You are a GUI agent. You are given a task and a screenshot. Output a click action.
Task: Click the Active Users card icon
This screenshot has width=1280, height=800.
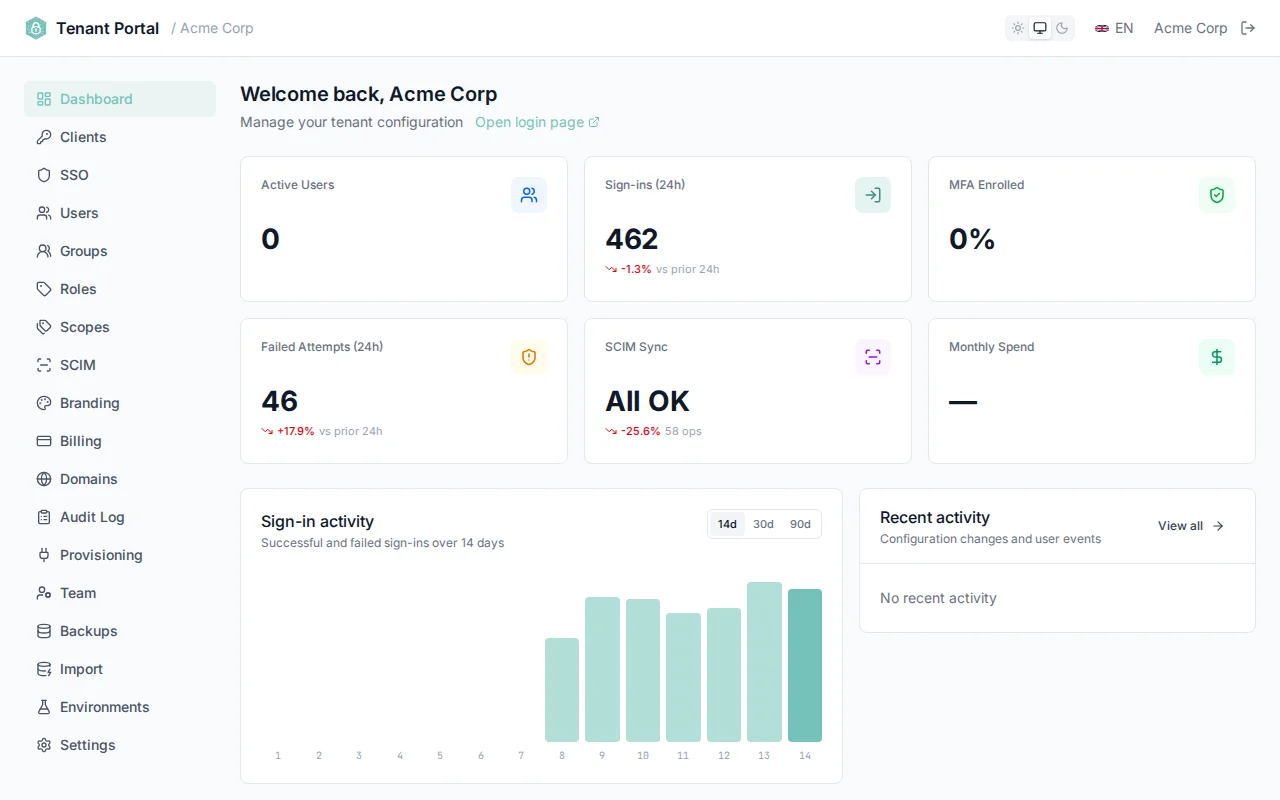(529, 195)
